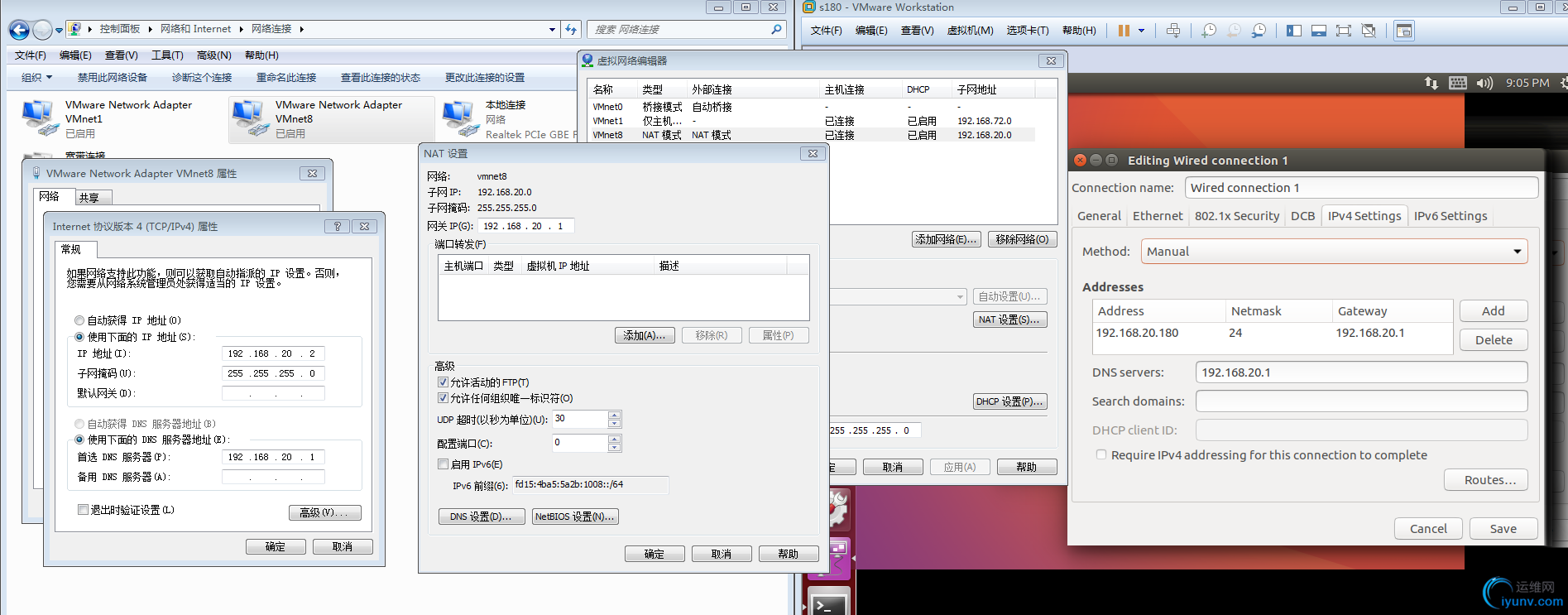
Task: Click the DNS 设置(D)... button
Action: click(481, 517)
